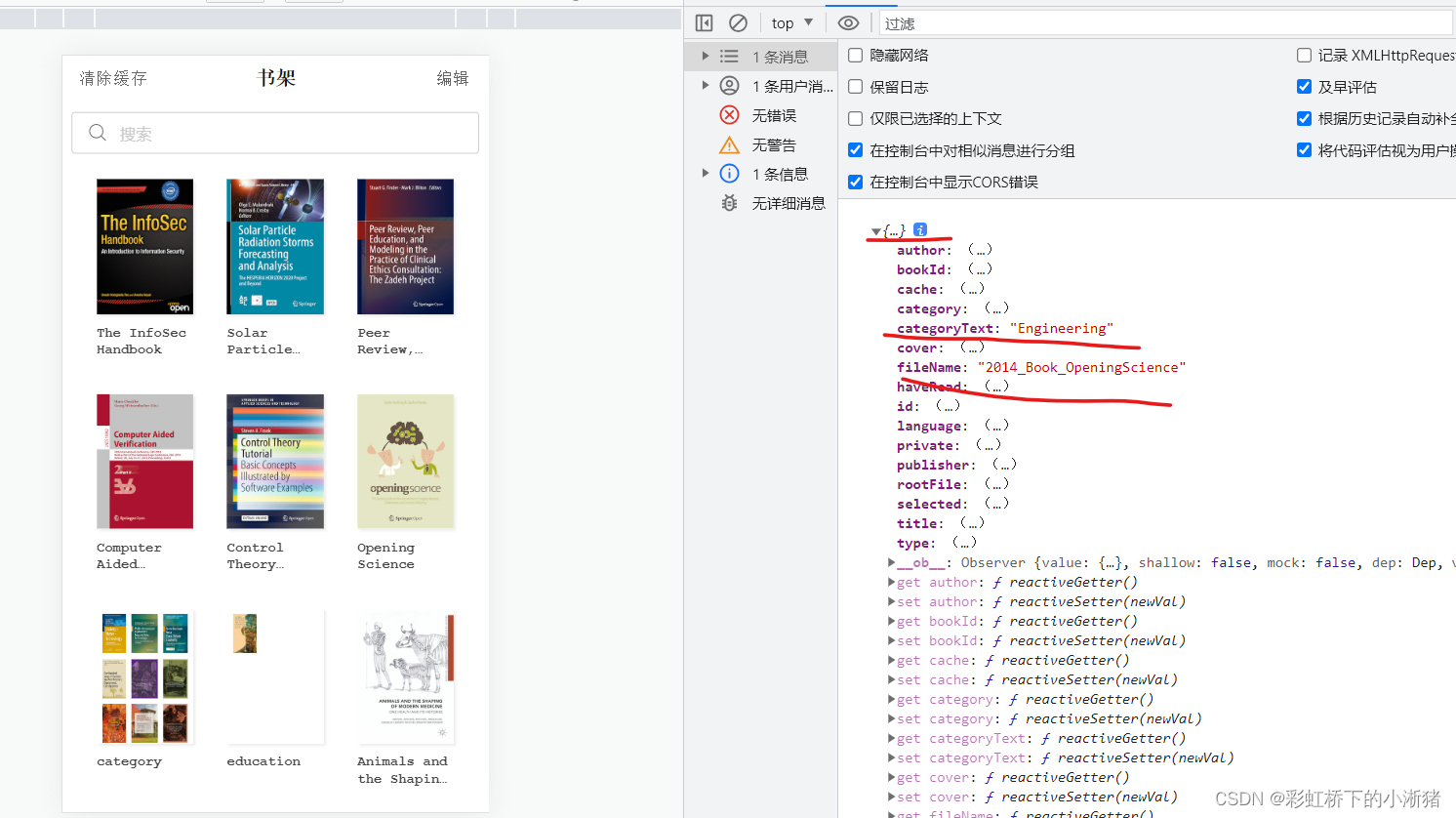Click the magnifier icon in search box
The image size is (1456, 818).
point(98,133)
